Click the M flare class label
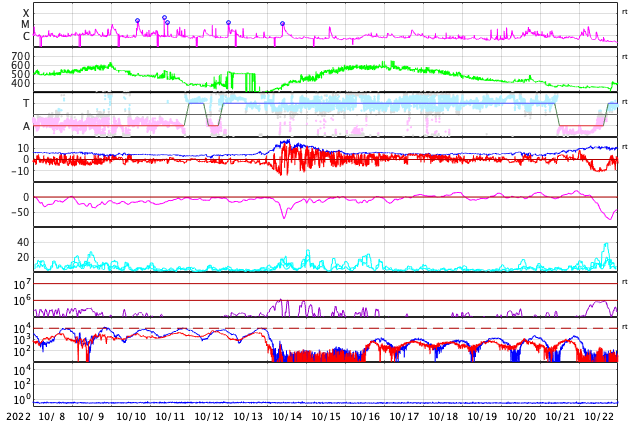This screenshot has height=424, width=634. (25, 25)
